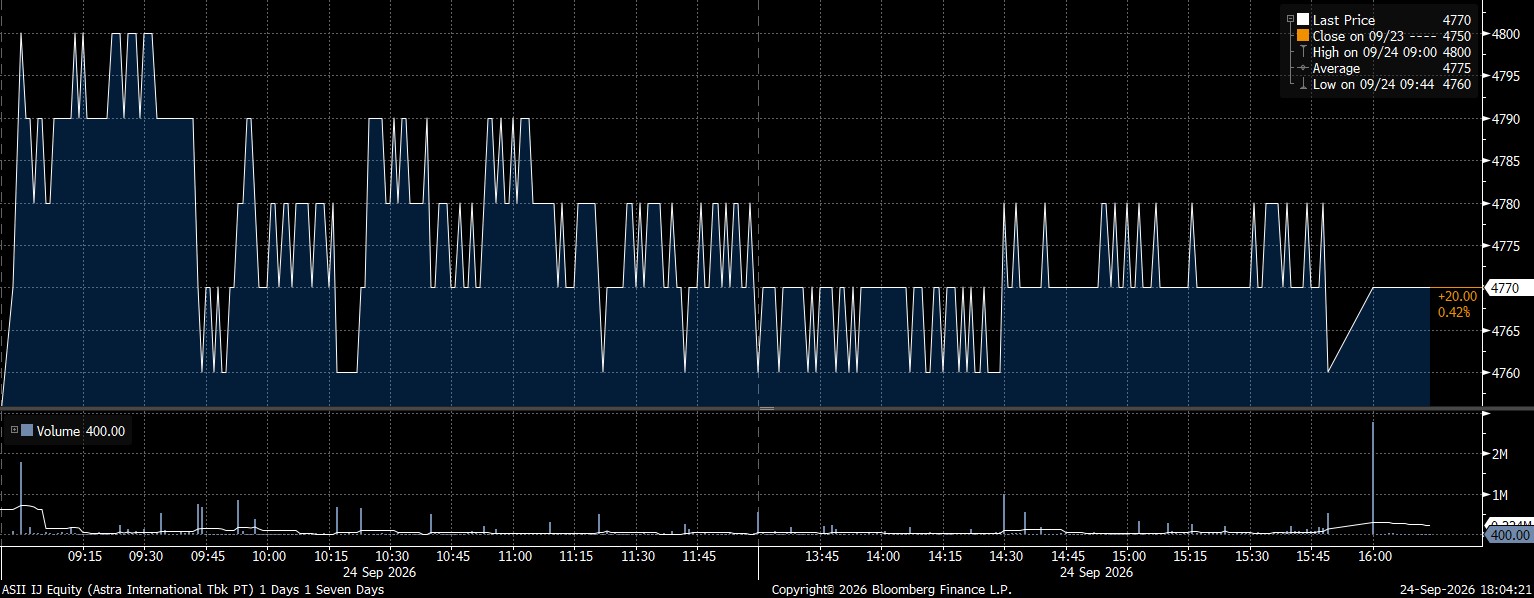The image size is (1534, 598).
Task: Click the Last Price legend label
Action: point(1343,20)
